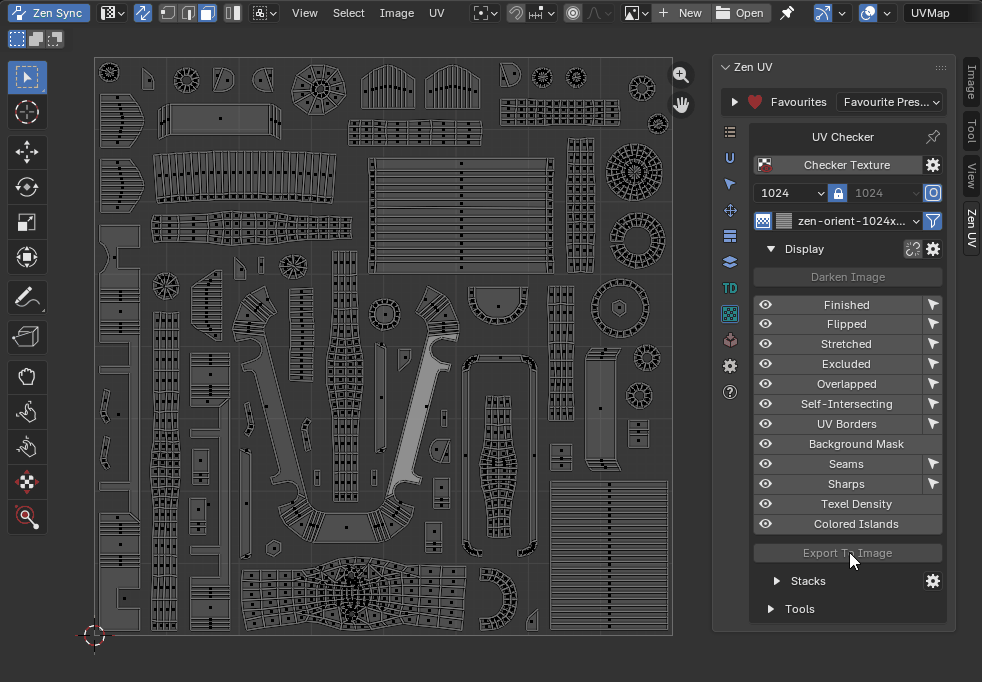Click the Checker Texture button
Image resolution: width=982 pixels, height=682 pixels.
(846, 165)
